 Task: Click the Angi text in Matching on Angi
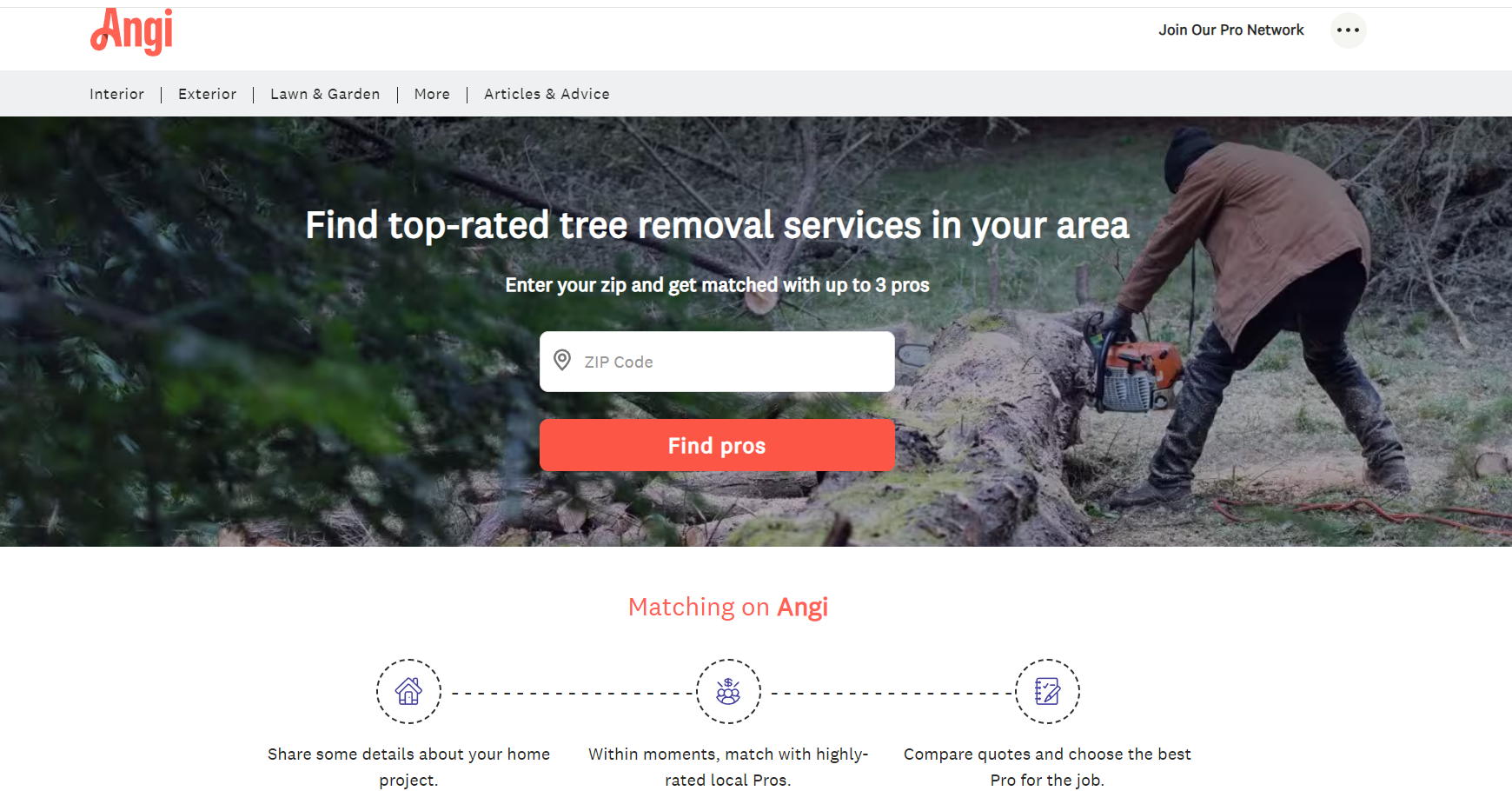coord(803,607)
